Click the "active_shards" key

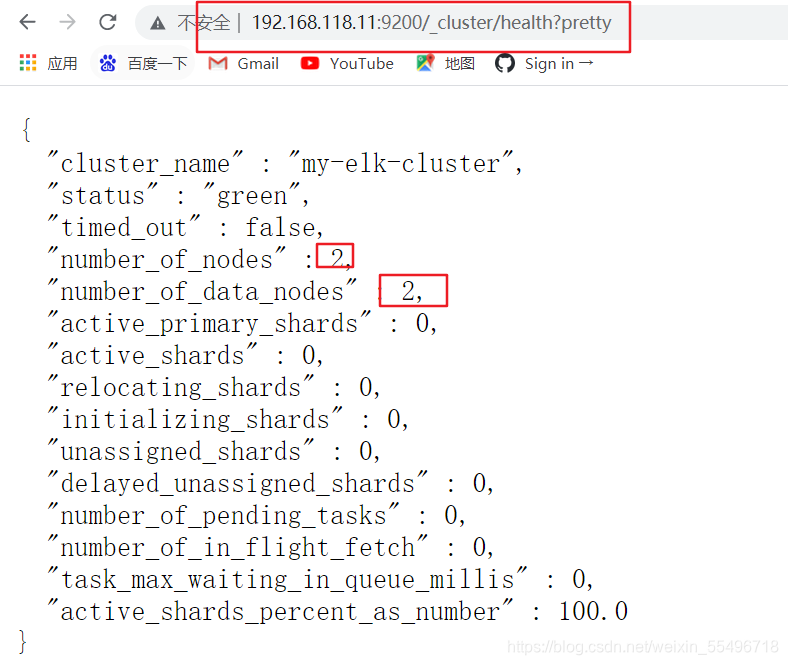pos(152,355)
